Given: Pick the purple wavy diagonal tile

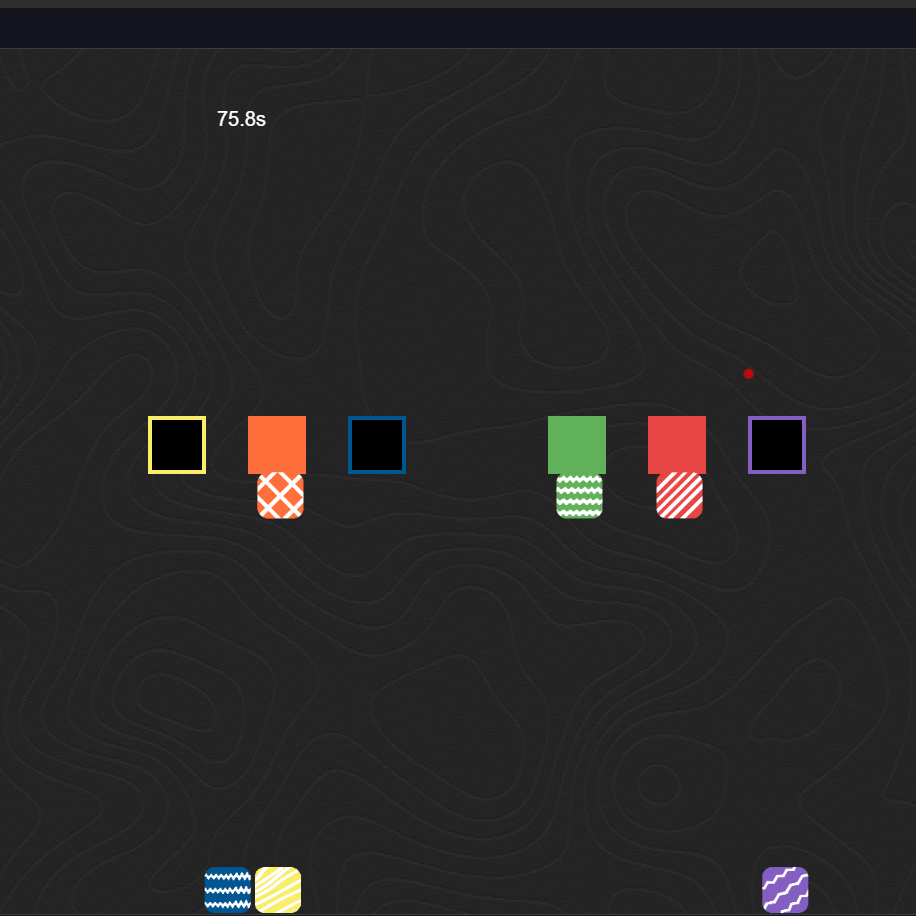Looking at the screenshot, I should click(785, 890).
